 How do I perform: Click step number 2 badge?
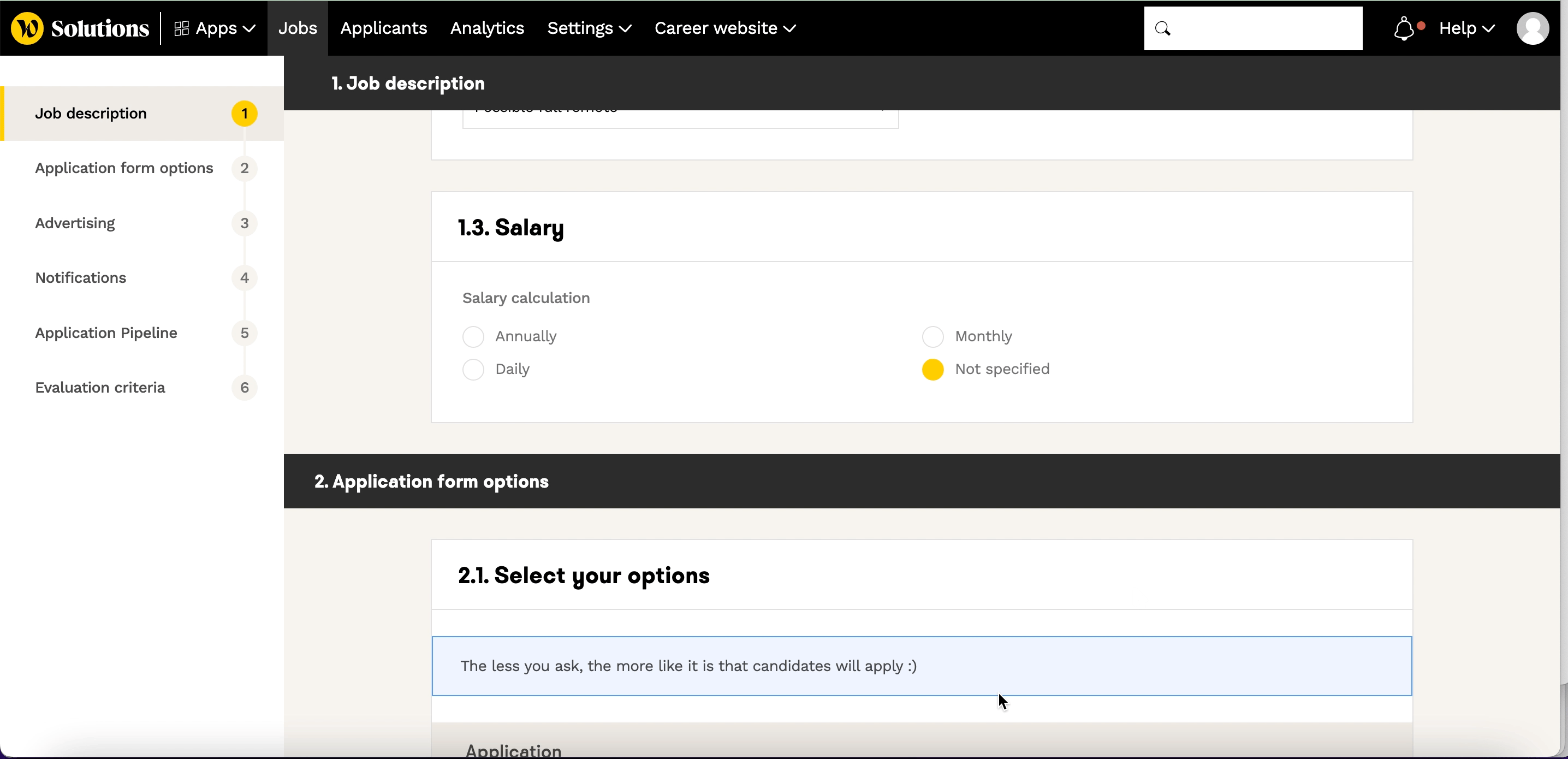[x=244, y=168]
